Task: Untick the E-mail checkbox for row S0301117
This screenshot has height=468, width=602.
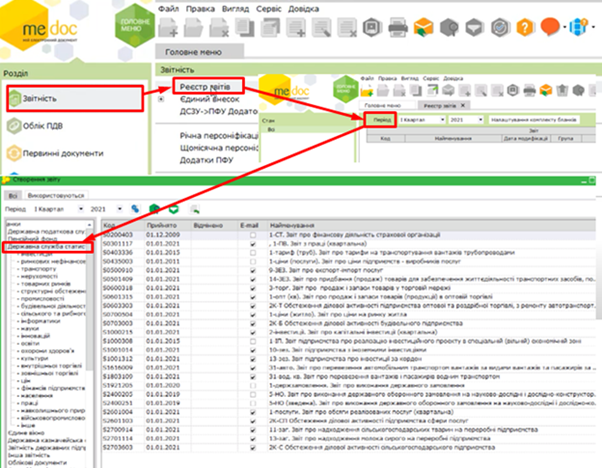Action: (253, 244)
